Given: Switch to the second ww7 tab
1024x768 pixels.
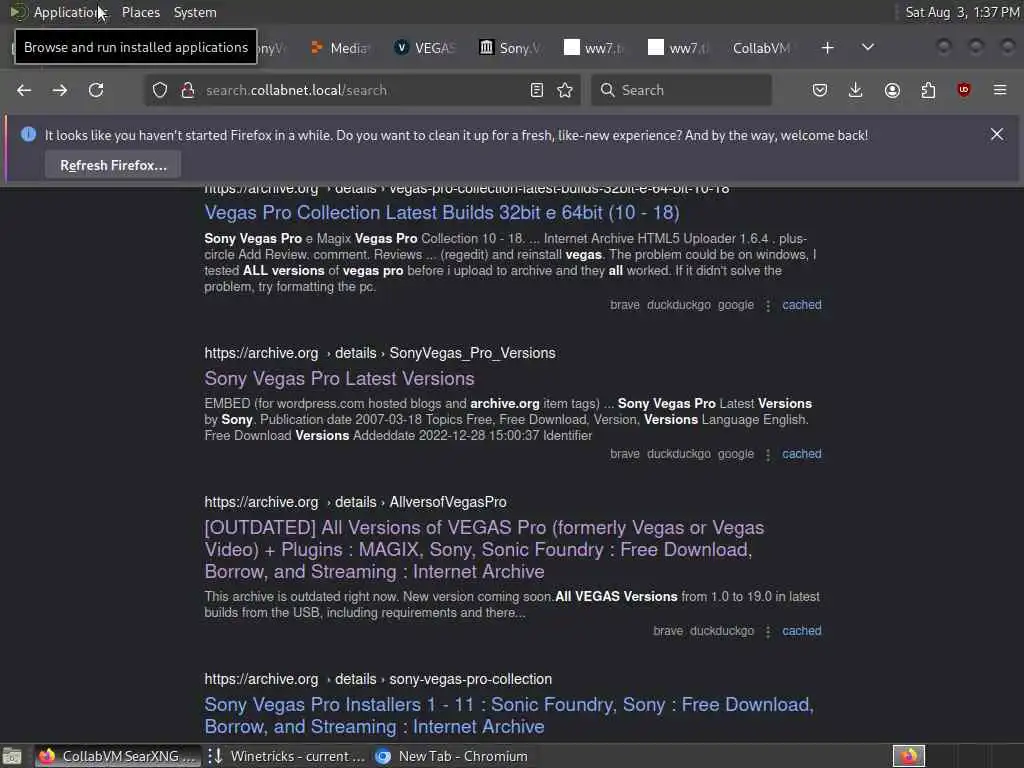Looking at the screenshot, I should click(679, 48).
